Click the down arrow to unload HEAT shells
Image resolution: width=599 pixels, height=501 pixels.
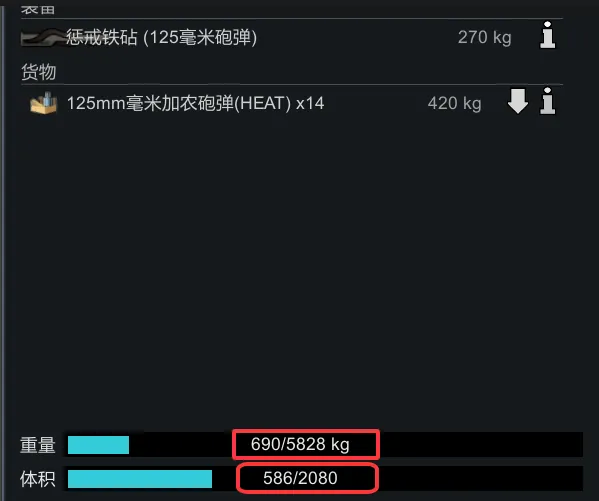[518, 101]
